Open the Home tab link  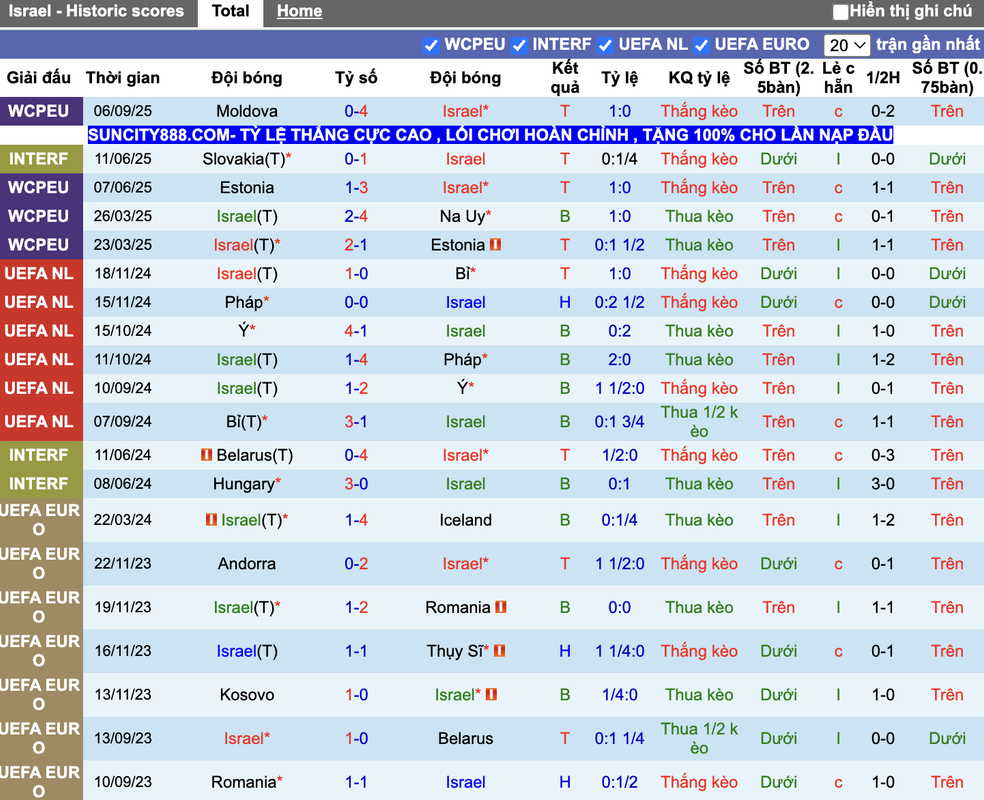(299, 11)
